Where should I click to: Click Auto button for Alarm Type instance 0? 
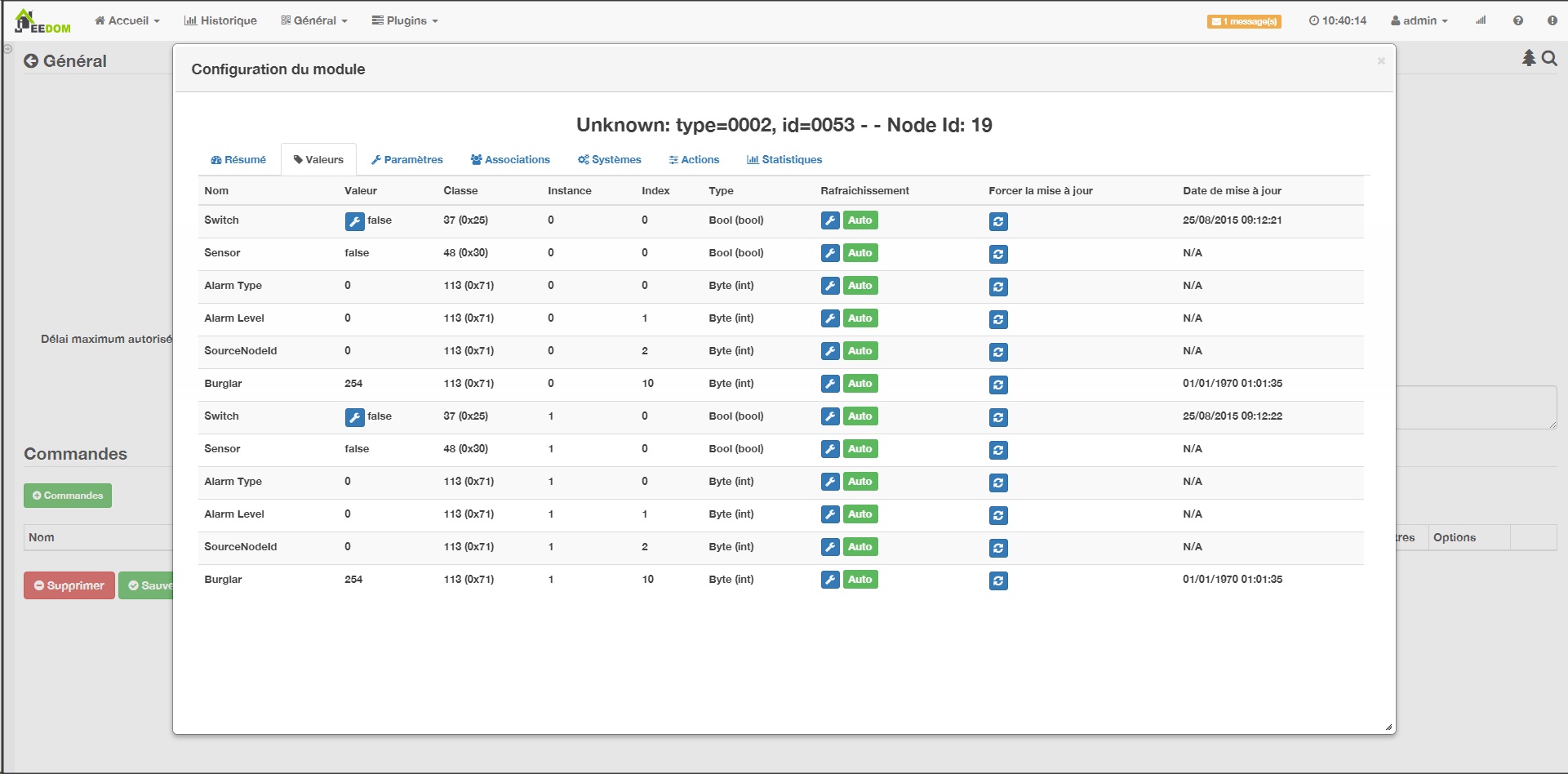pyautogui.click(x=860, y=286)
